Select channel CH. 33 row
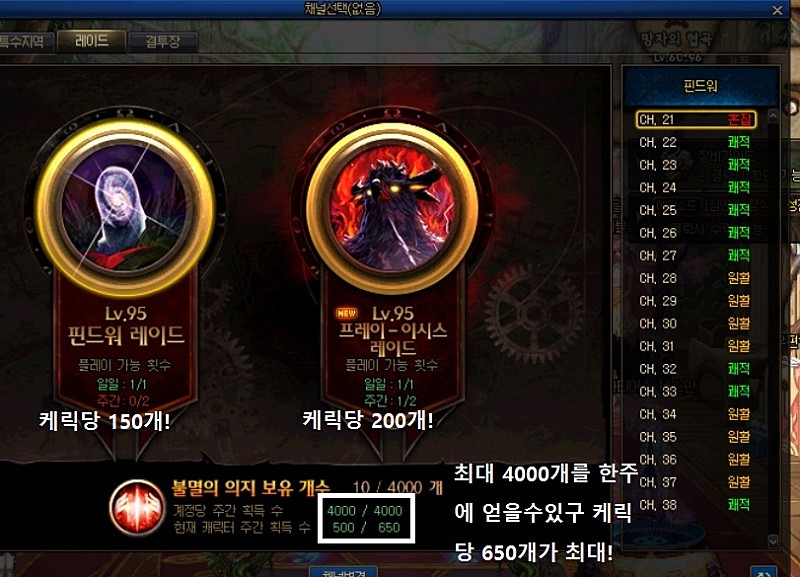 696,391
